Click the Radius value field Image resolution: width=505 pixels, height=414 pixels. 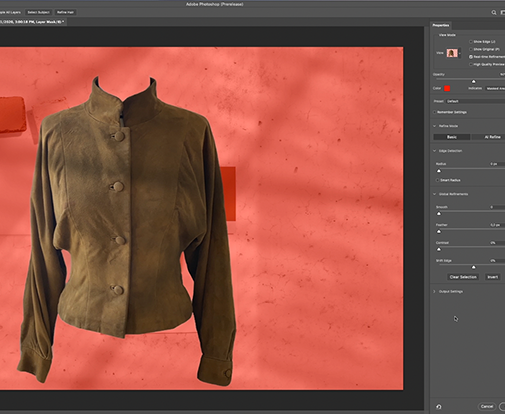(x=497, y=164)
